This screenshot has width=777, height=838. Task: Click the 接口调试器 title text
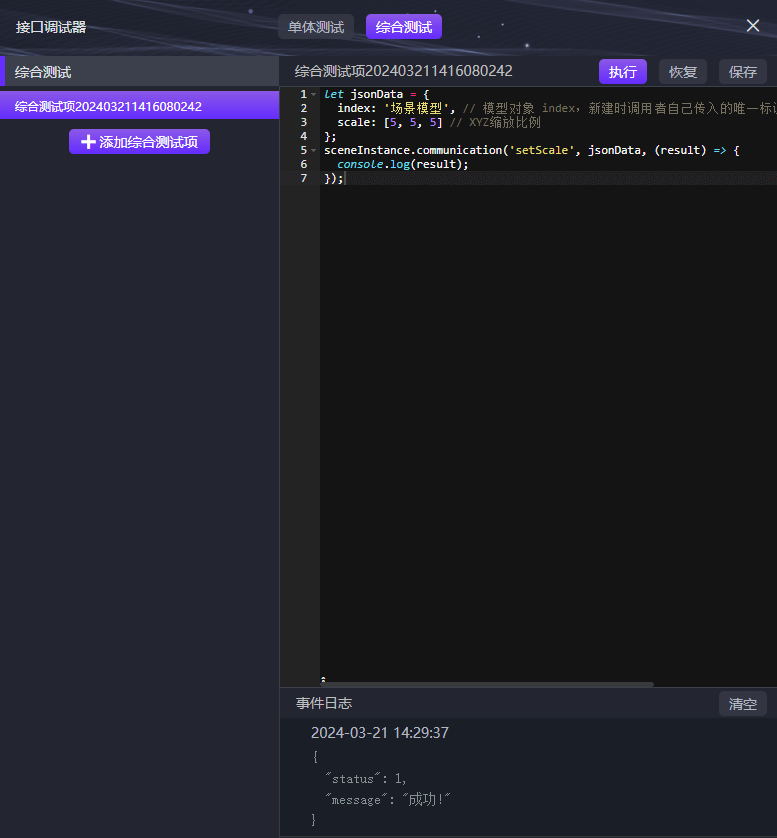51,27
